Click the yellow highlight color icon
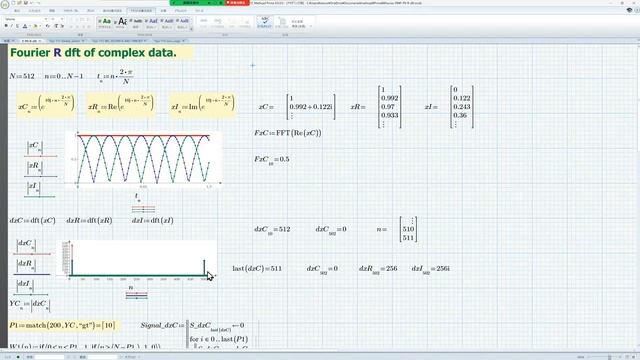This screenshot has height=360, width=640. pos(36,26)
